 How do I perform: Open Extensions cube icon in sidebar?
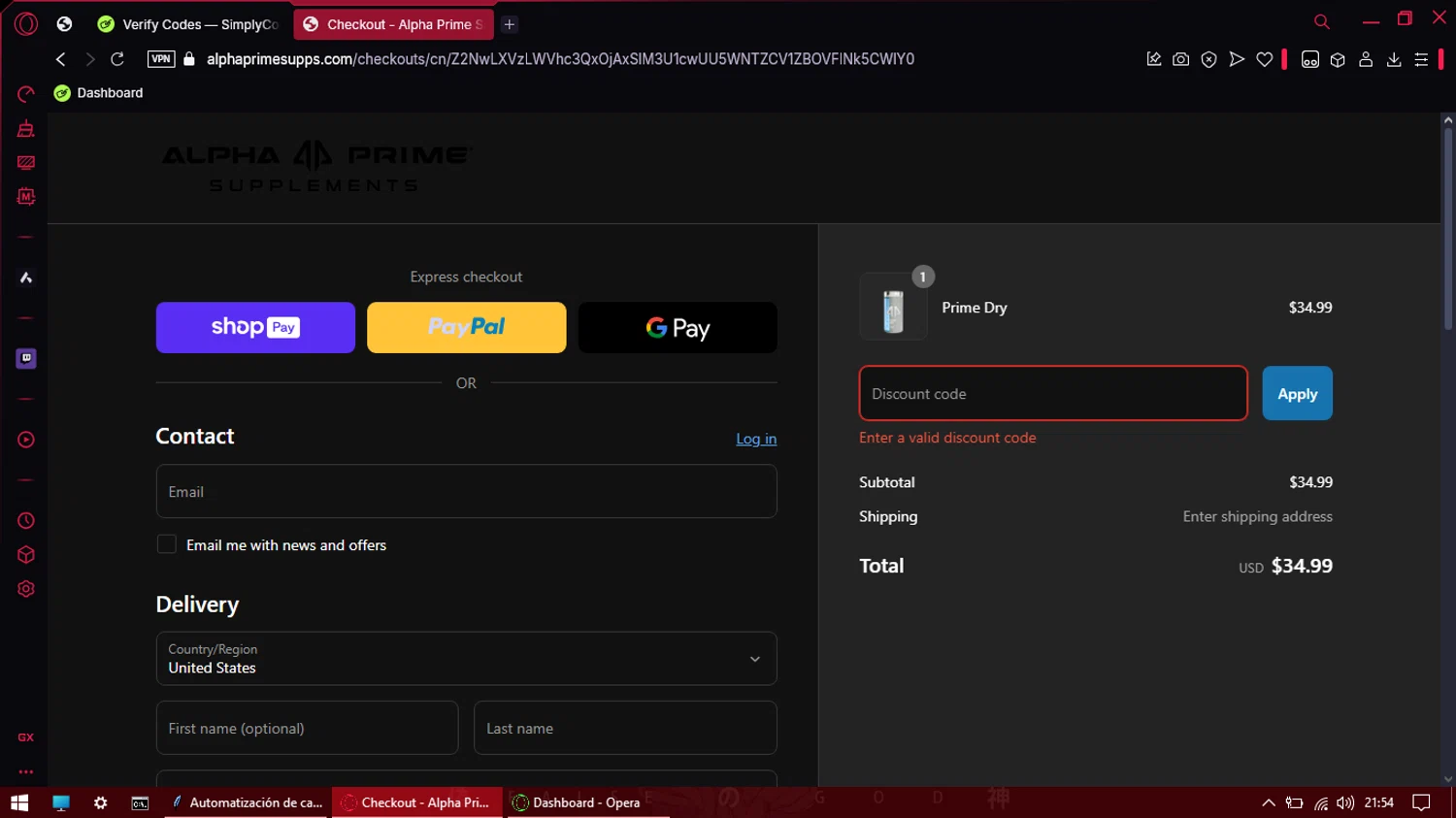pyautogui.click(x=26, y=555)
